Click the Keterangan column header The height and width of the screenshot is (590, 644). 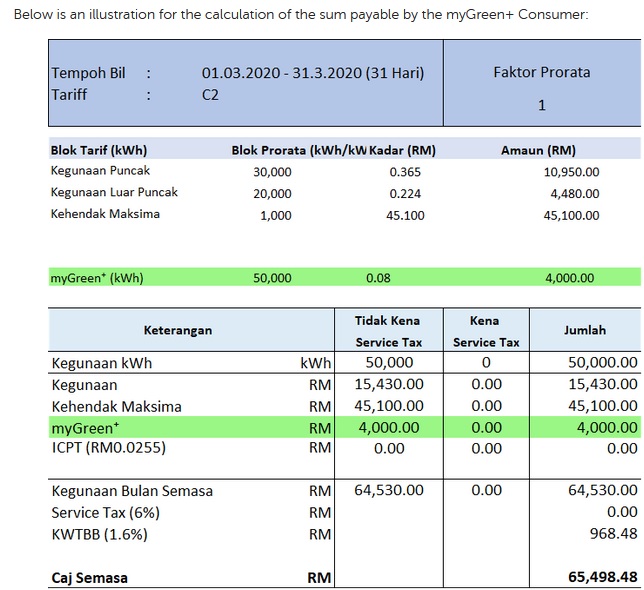point(178,330)
